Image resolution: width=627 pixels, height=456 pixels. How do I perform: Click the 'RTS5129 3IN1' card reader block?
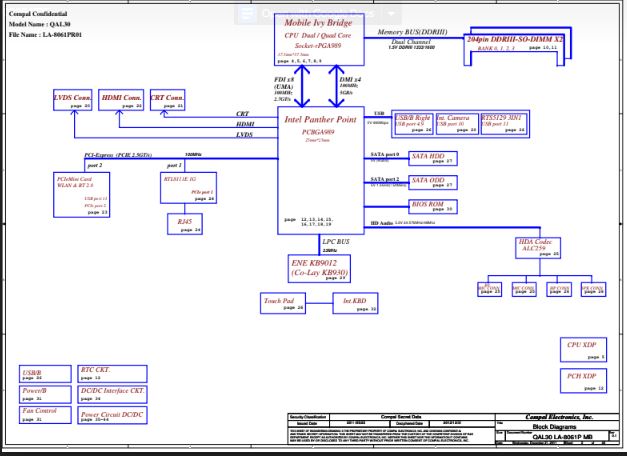pos(504,124)
